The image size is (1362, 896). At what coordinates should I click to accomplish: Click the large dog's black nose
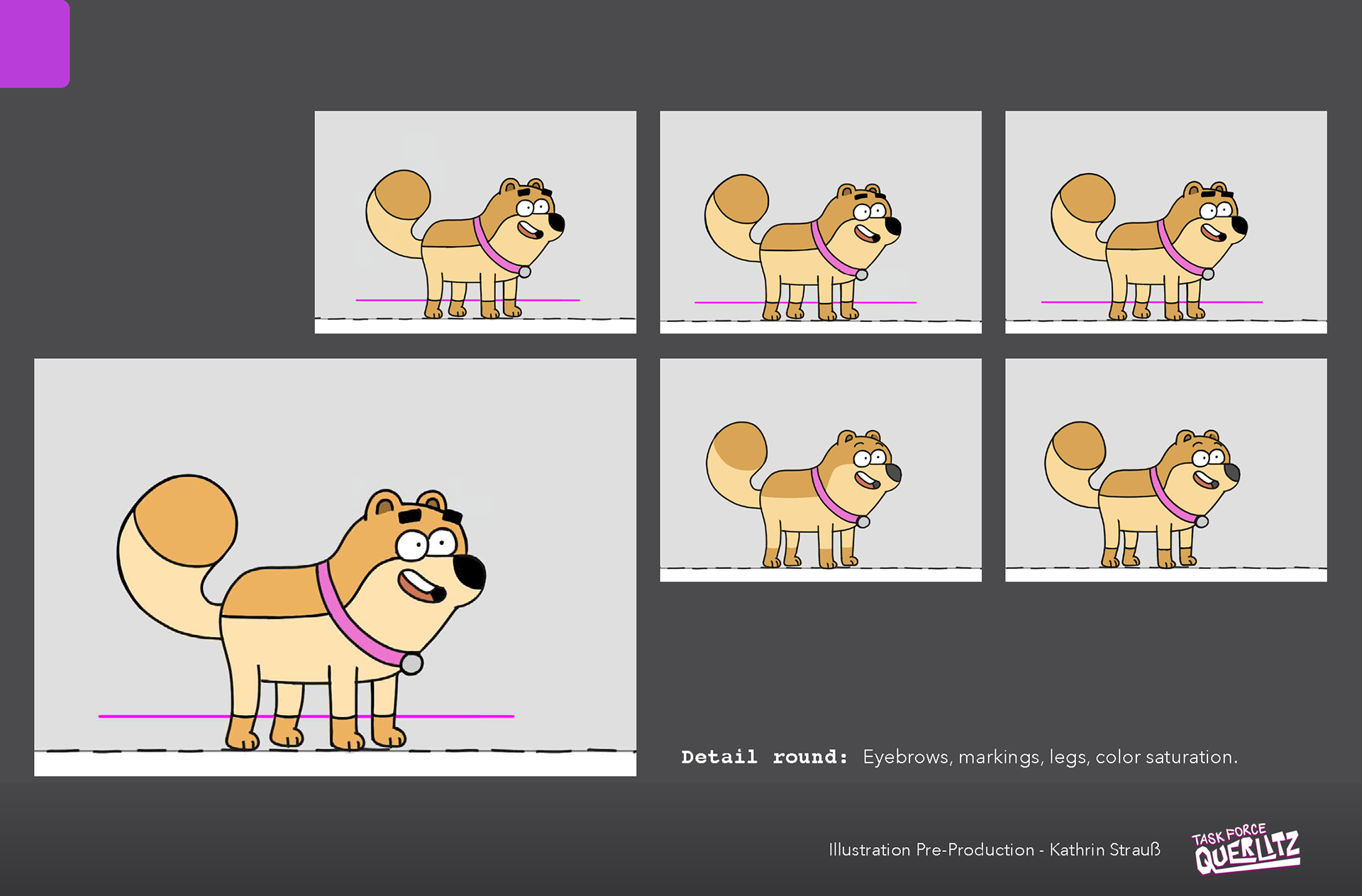pos(470,572)
